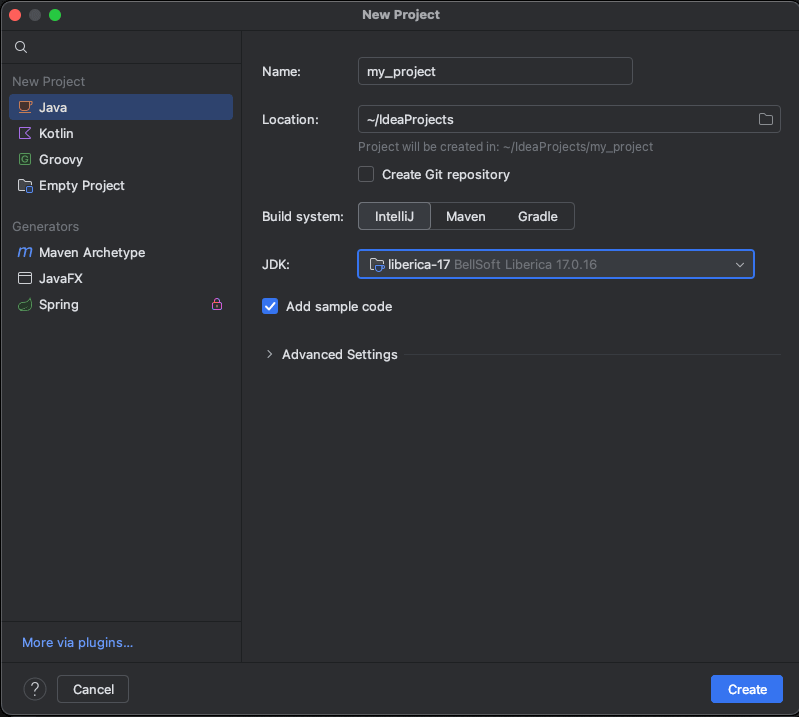Focus the Name field with my_project

pyautogui.click(x=495, y=71)
